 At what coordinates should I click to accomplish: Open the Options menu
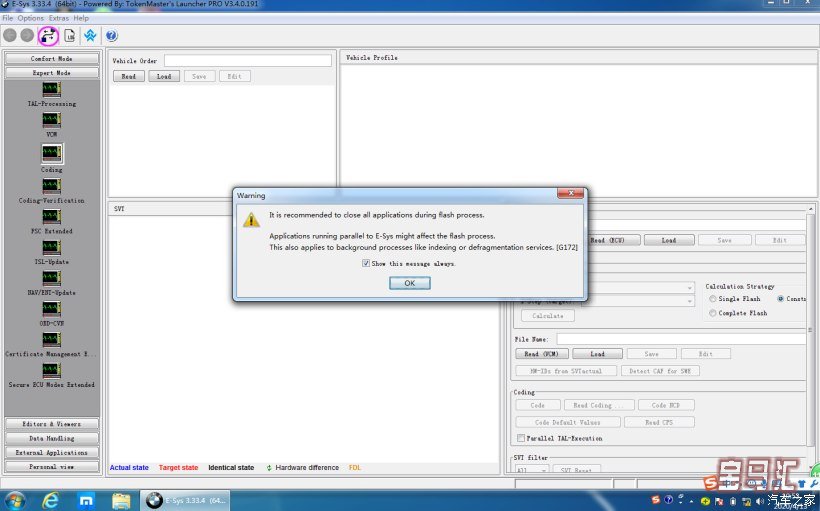[31, 18]
